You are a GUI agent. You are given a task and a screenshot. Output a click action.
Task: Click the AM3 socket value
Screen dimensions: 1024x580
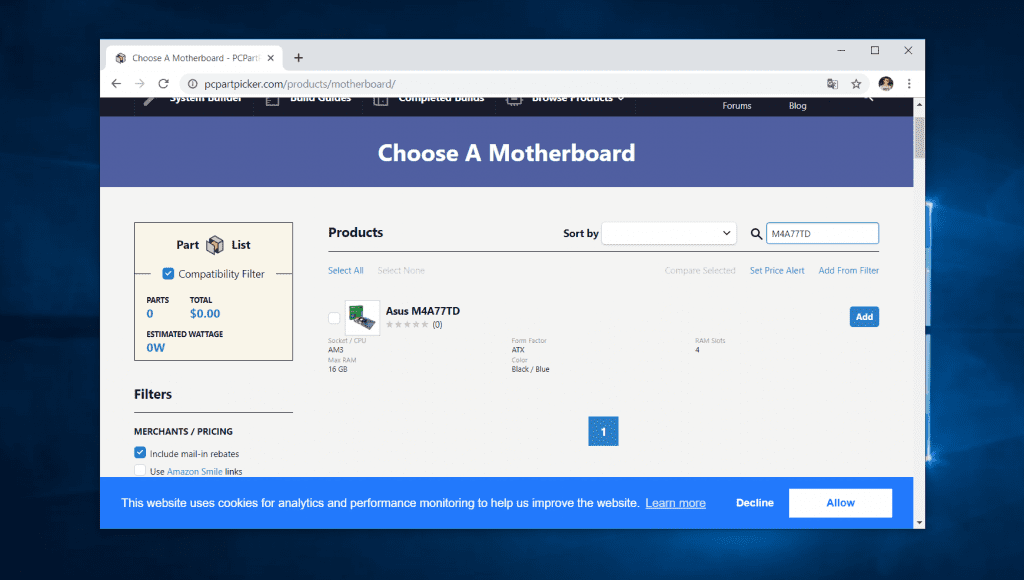pyautogui.click(x=335, y=350)
